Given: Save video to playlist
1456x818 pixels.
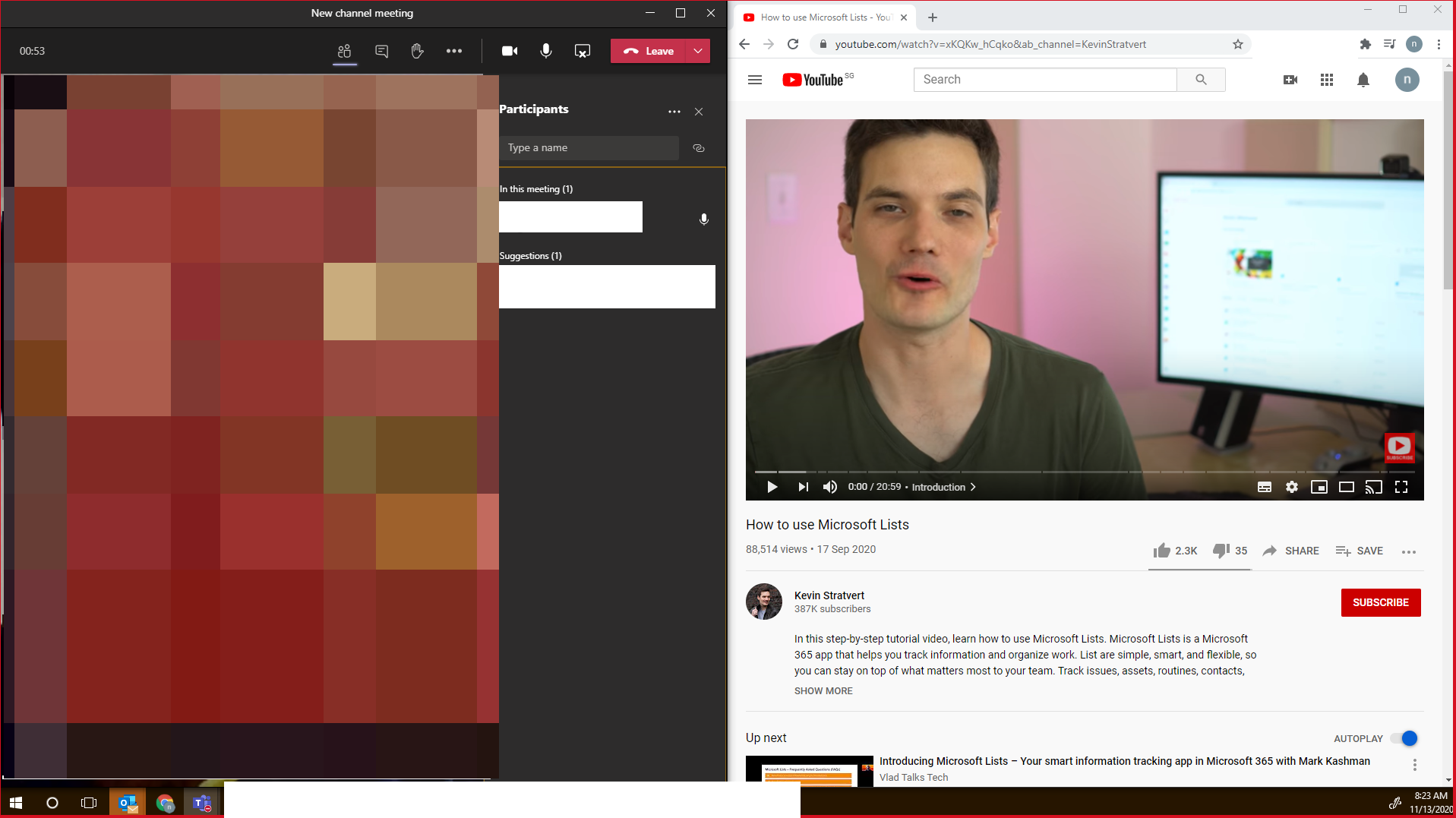Looking at the screenshot, I should click(x=1360, y=551).
